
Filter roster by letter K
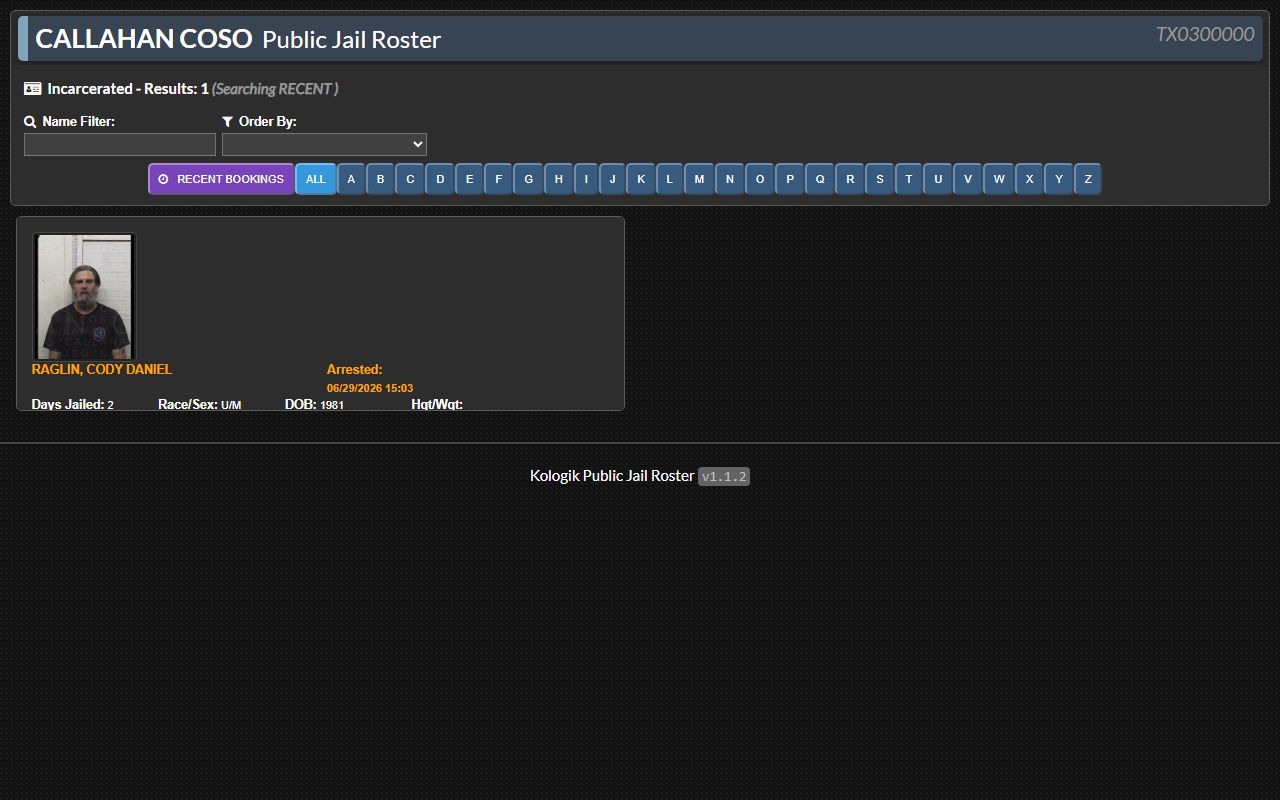tap(641, 179)
